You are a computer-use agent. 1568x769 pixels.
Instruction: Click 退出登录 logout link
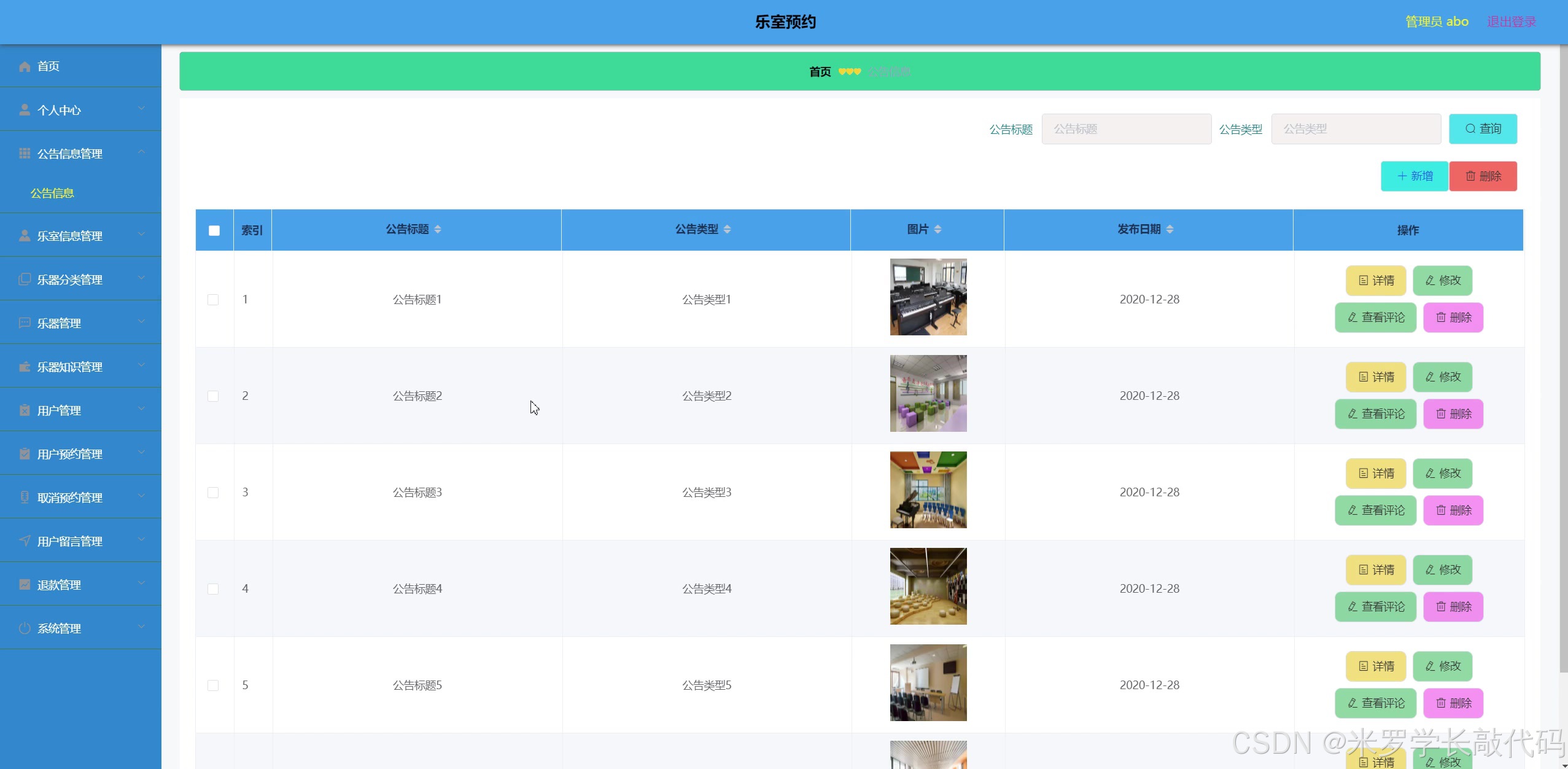coord(1511,21)
